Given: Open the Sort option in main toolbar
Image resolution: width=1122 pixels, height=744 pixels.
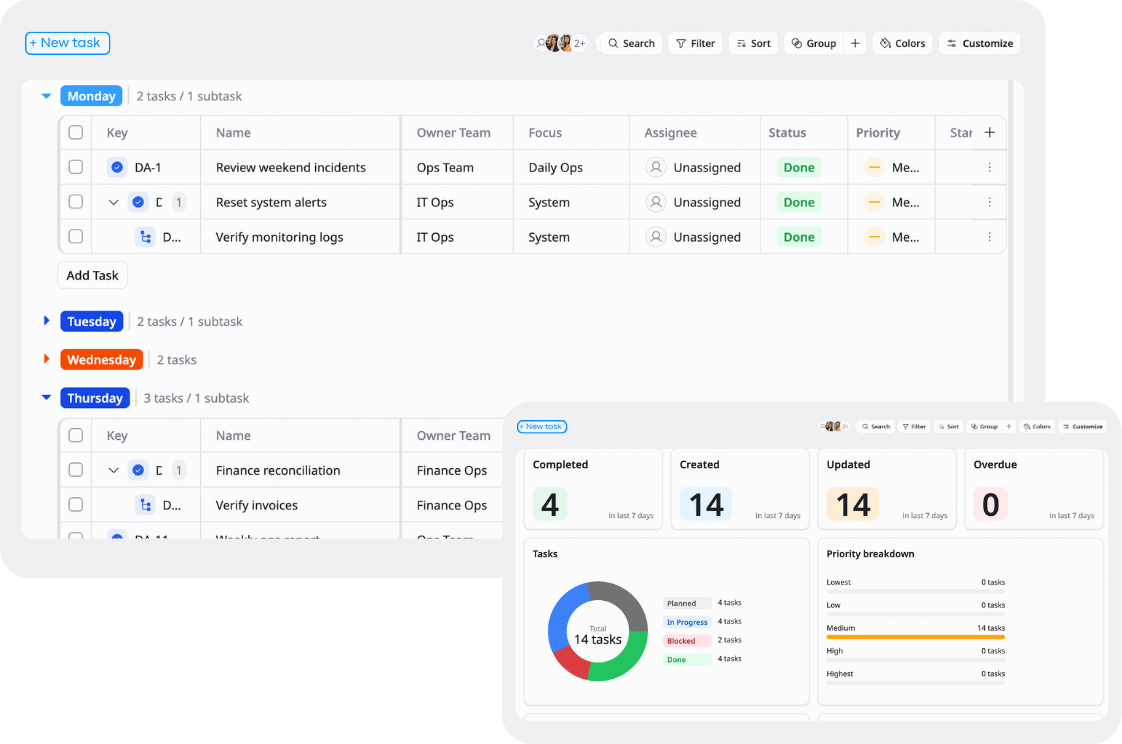Looking at the screenshot, I should (x=753, y=43).
